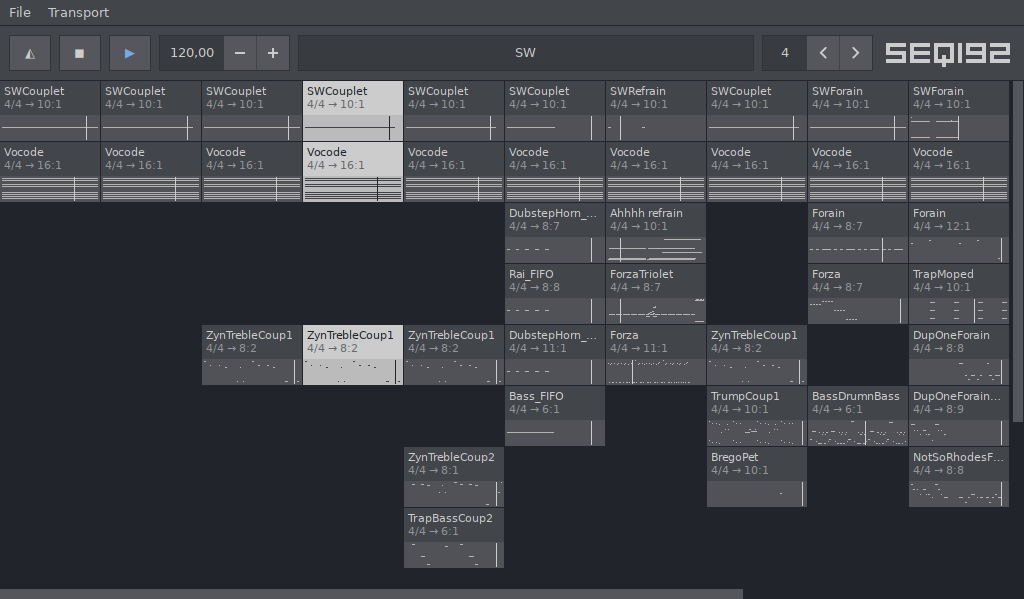Click the screenset number 4 field

(x=785, y=53)
